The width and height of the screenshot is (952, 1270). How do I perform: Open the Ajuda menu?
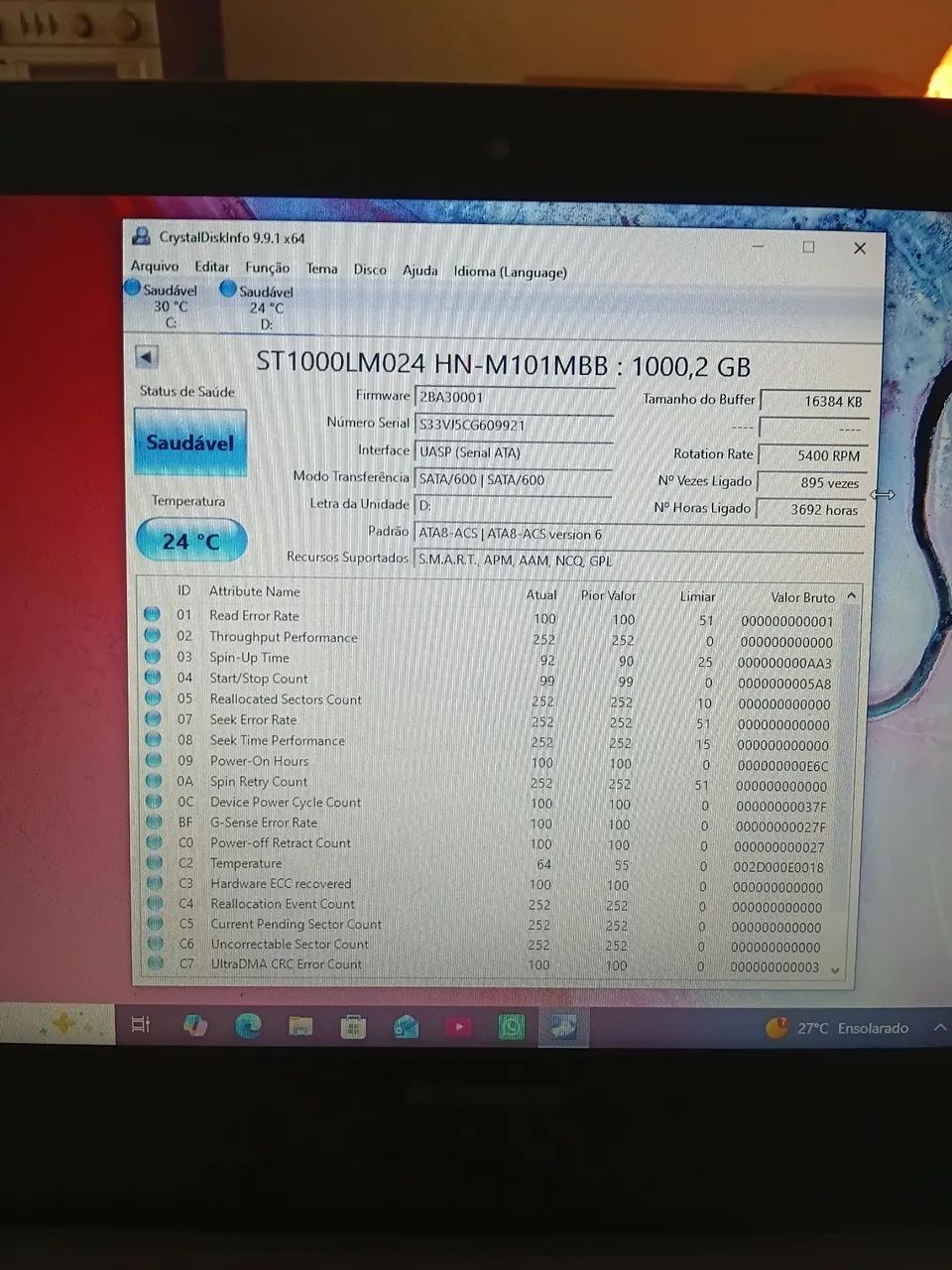(419, 271)
